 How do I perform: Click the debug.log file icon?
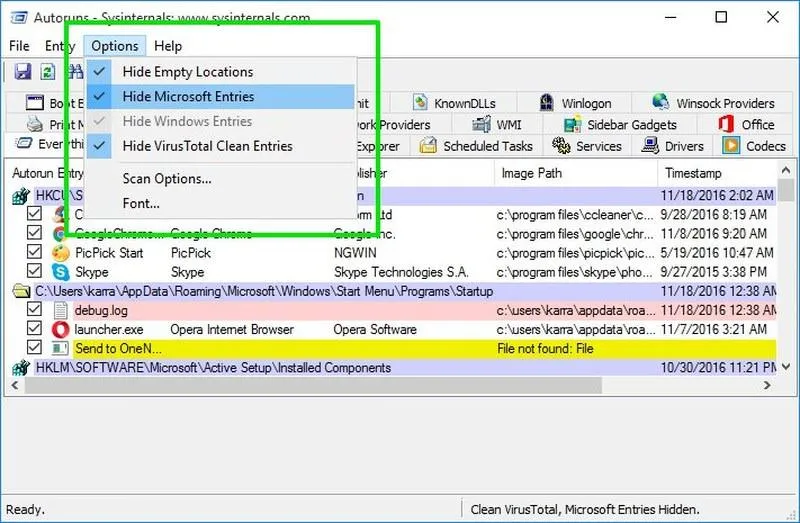pos(61,310)
